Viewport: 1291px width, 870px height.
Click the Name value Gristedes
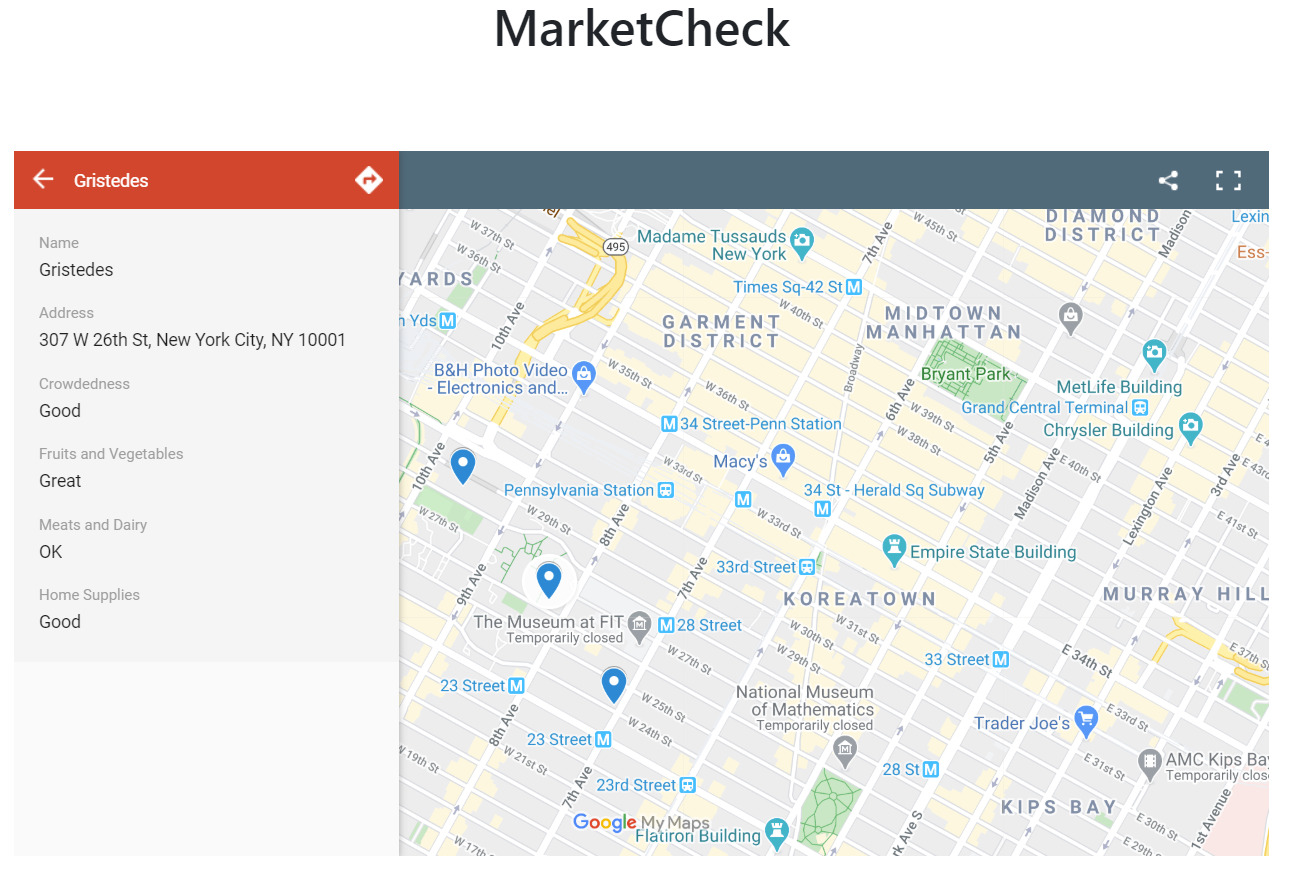click(x=76, y=270)
